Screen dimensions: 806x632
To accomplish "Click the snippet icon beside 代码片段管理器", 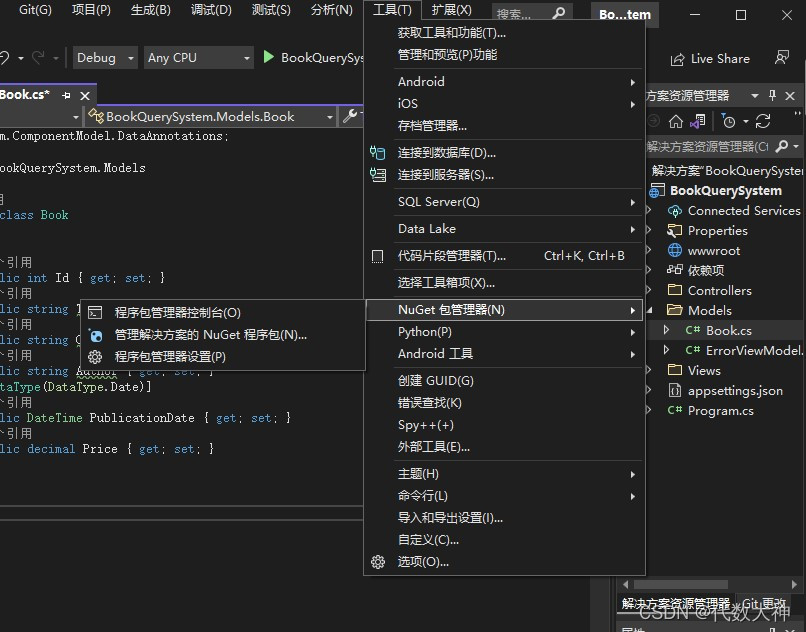I will tap(377, 256).
